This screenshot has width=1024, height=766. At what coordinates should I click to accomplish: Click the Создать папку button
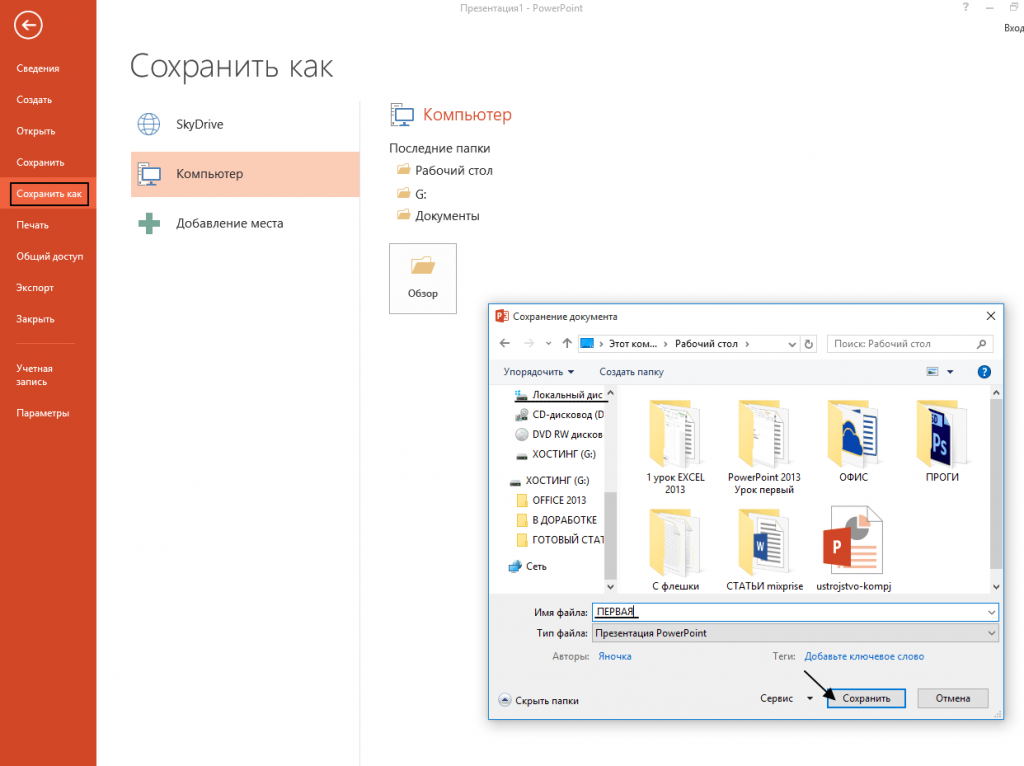click(x=631, y=372)
